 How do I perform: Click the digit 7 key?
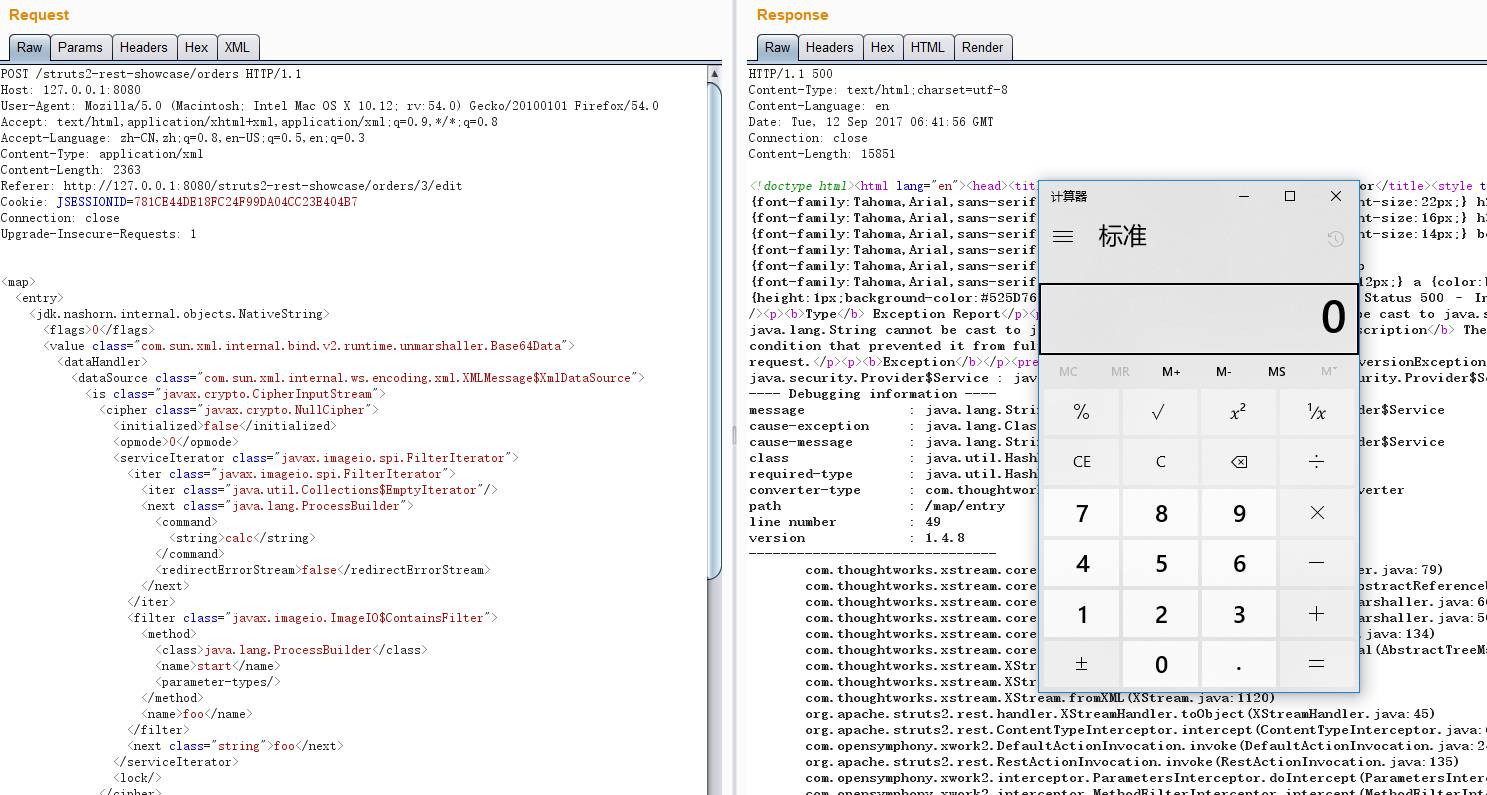coord(1081,513)
